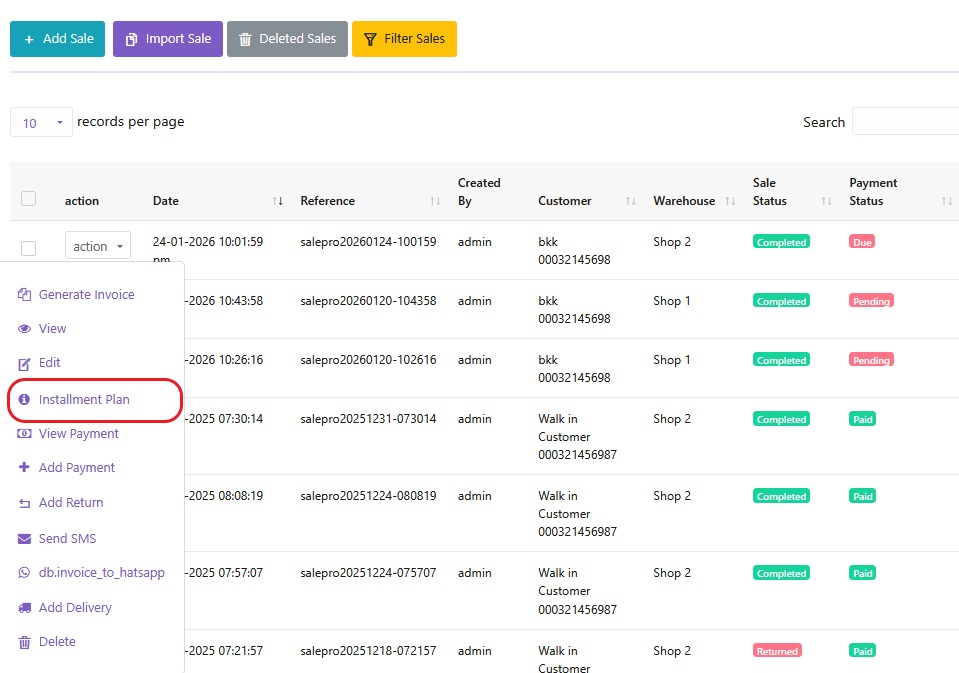Open the records per page dropdown
Viewport: 959px width, 673px height.
pos(41,122)
